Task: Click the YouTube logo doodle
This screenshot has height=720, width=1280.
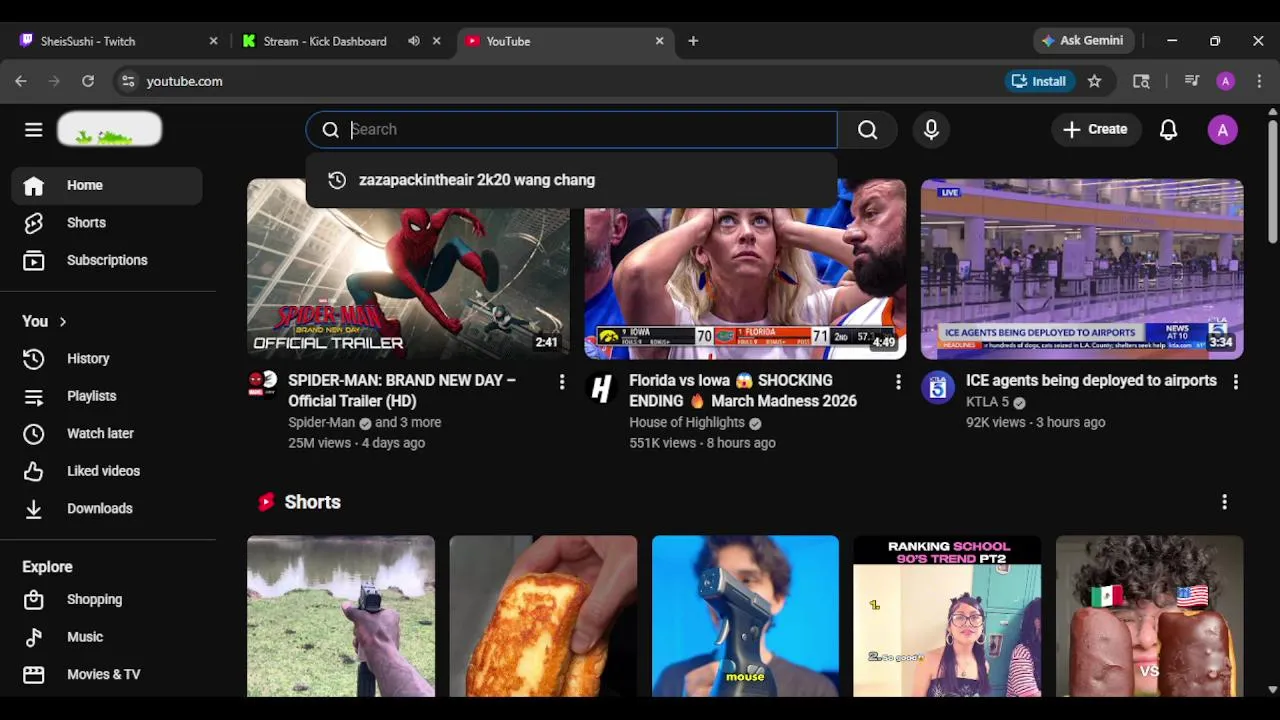Action: (x=109, y=130)
